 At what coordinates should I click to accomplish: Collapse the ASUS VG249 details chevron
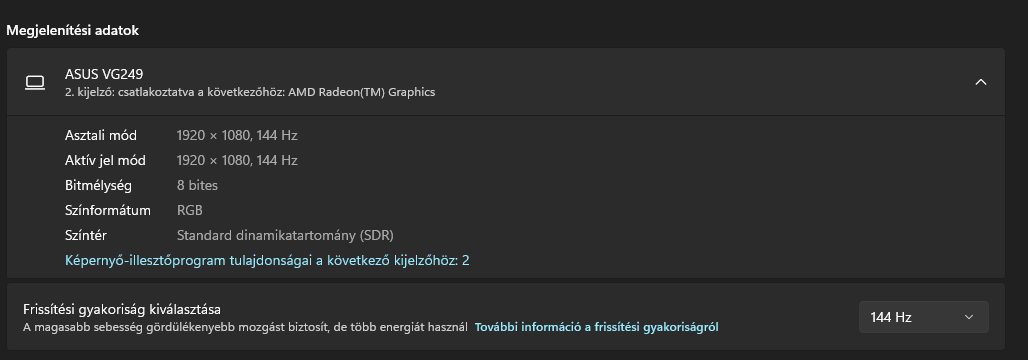pos(981,82)
